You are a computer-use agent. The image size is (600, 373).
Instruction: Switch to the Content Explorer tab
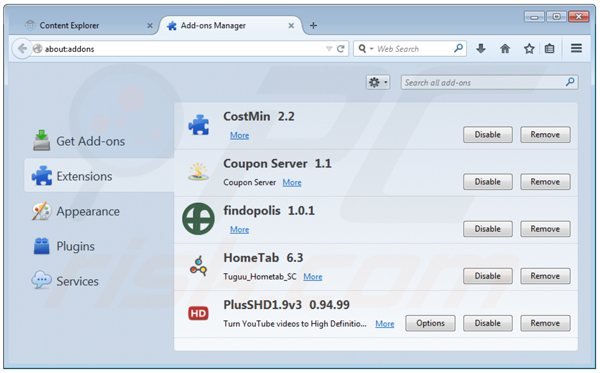[x=86, y=26]
